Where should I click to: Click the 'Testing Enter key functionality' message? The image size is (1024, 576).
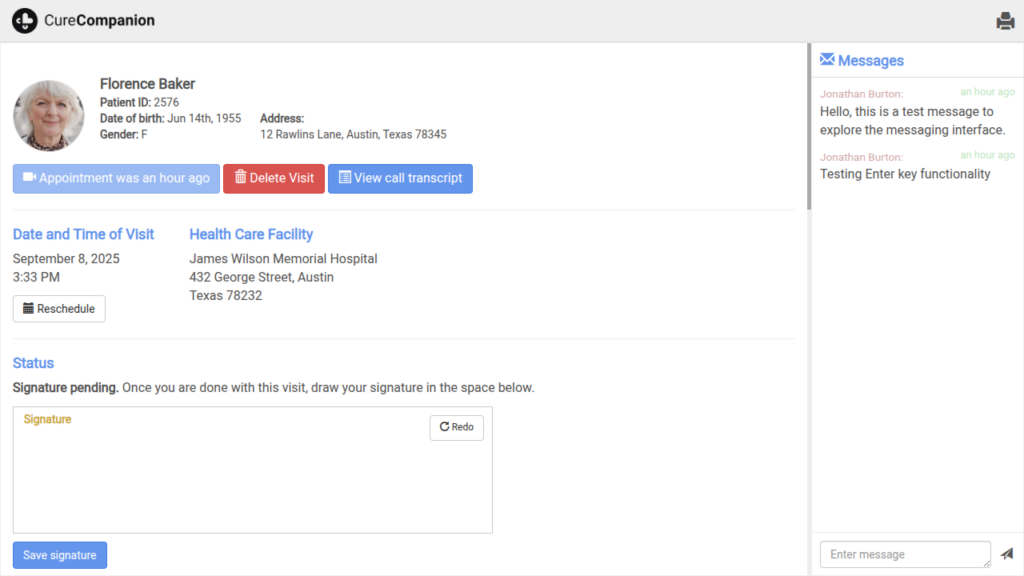click(905, 174)
